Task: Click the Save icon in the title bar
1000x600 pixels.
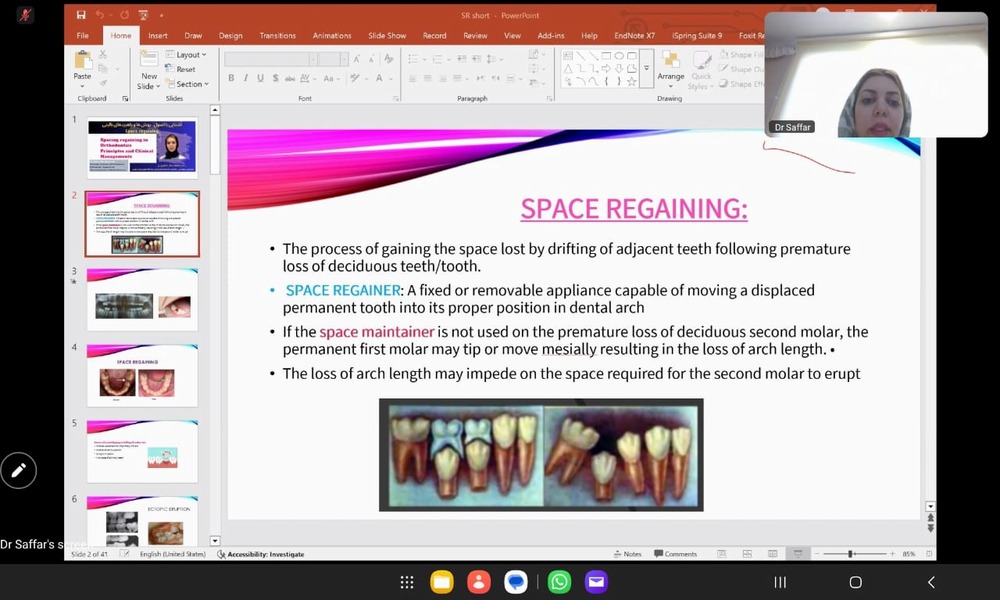Action: (x=81, y=15)
